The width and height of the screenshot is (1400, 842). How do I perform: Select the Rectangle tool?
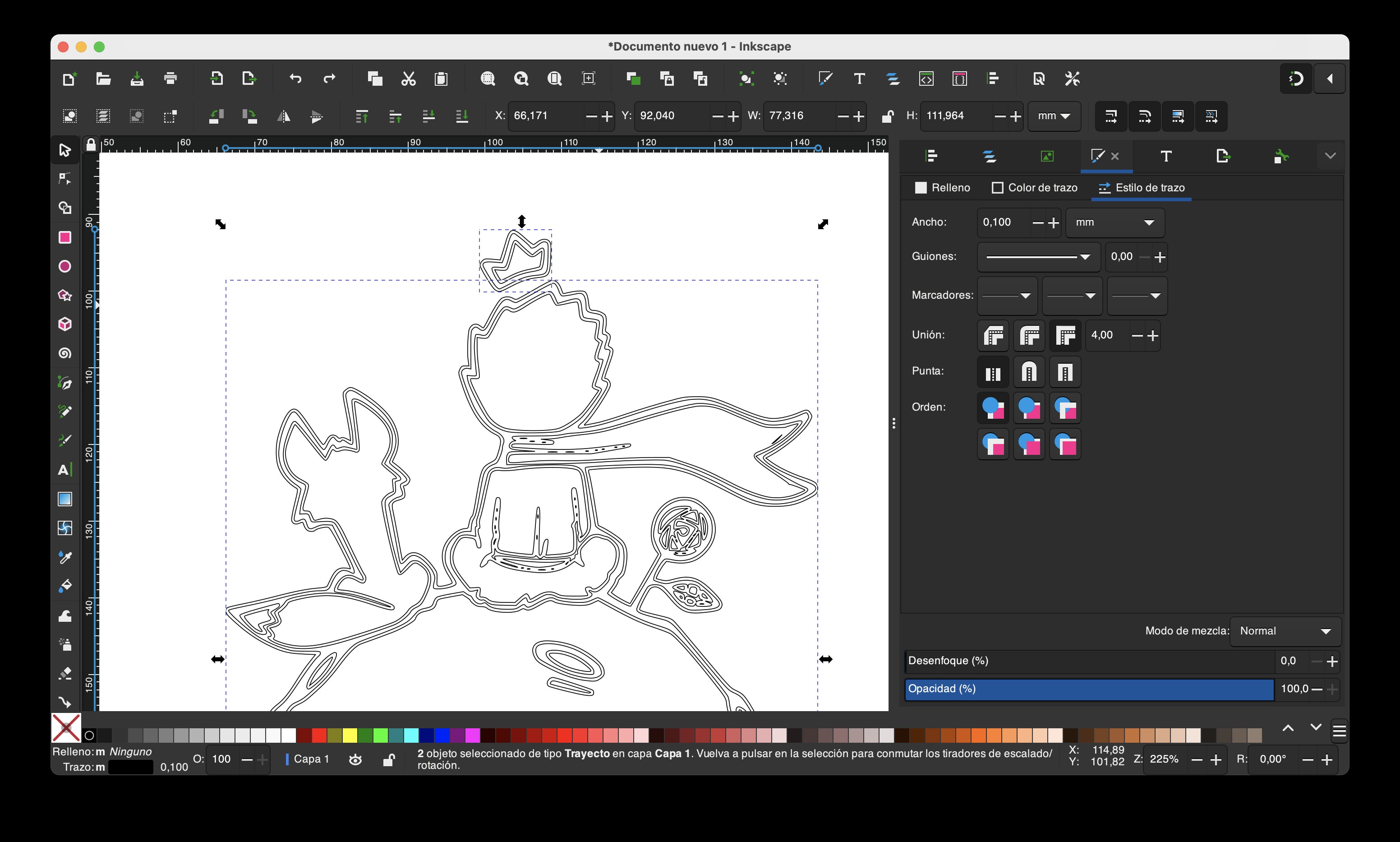click(x=64, y=237)
